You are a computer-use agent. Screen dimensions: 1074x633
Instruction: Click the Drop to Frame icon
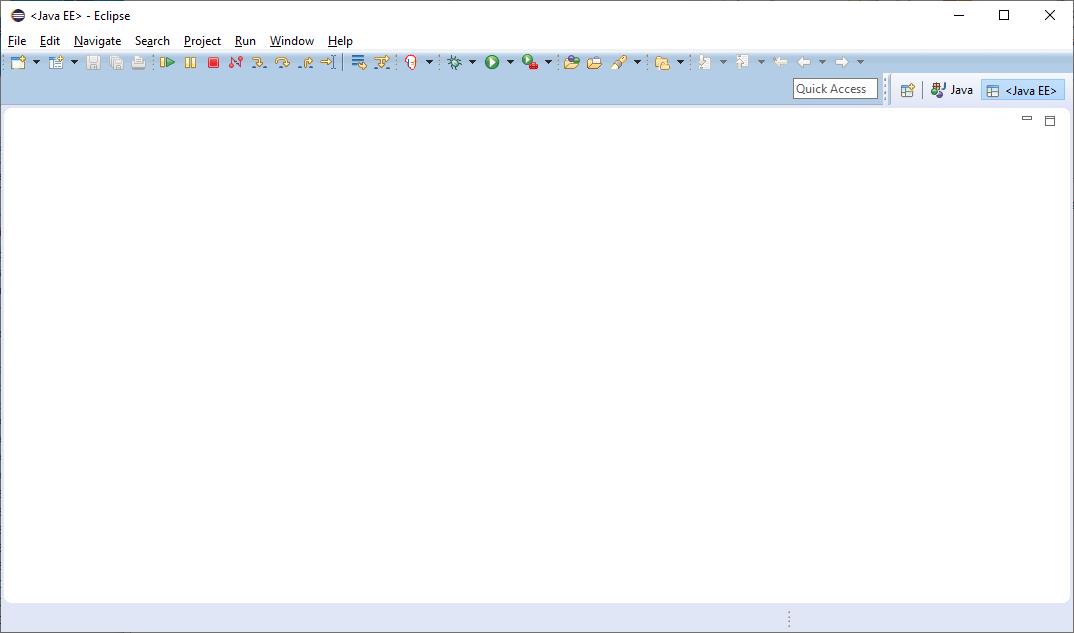pyautogui.click(x=359, y=62)
